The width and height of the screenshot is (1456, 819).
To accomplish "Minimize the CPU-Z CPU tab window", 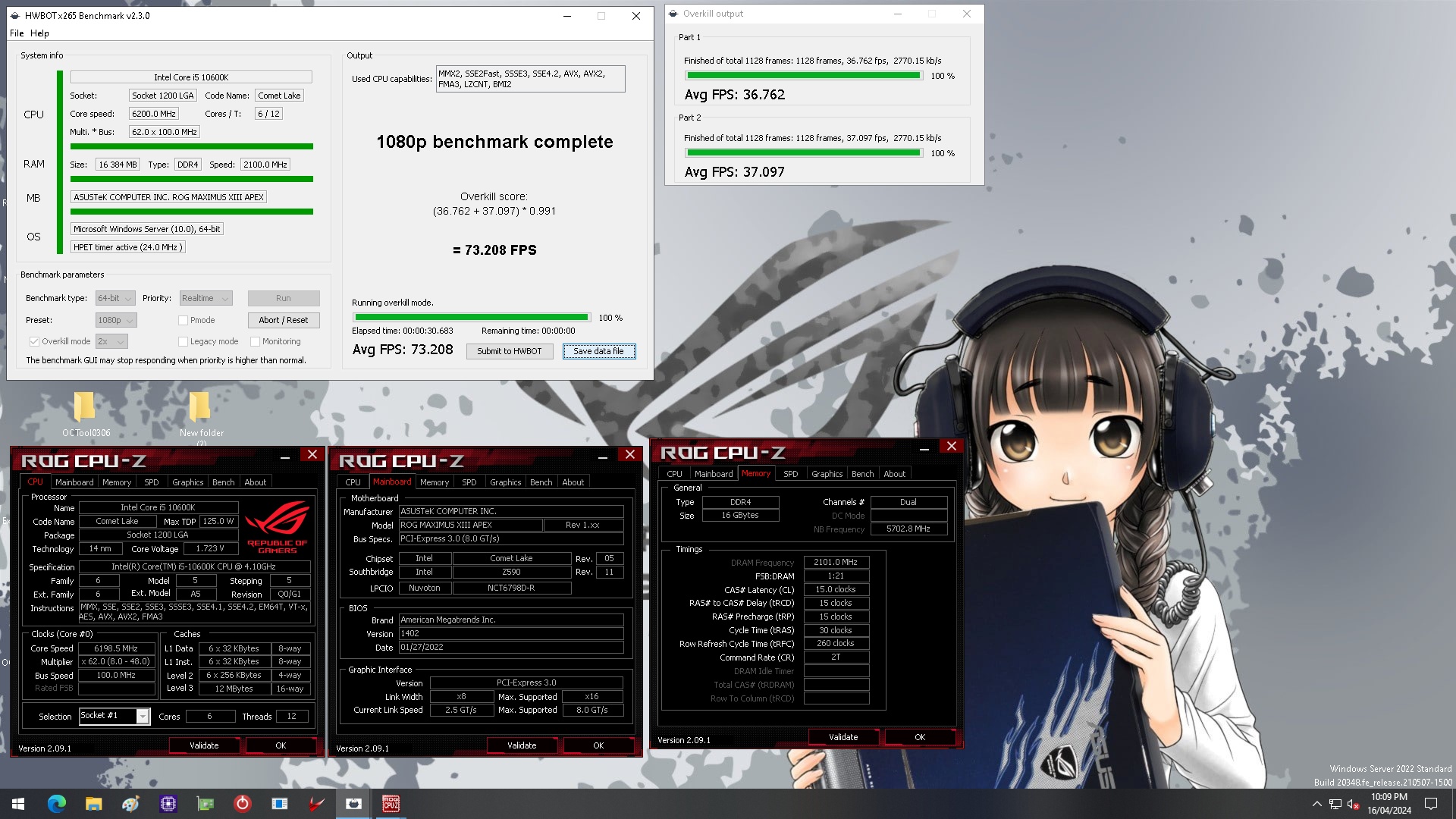I will [x=285, y=455].
